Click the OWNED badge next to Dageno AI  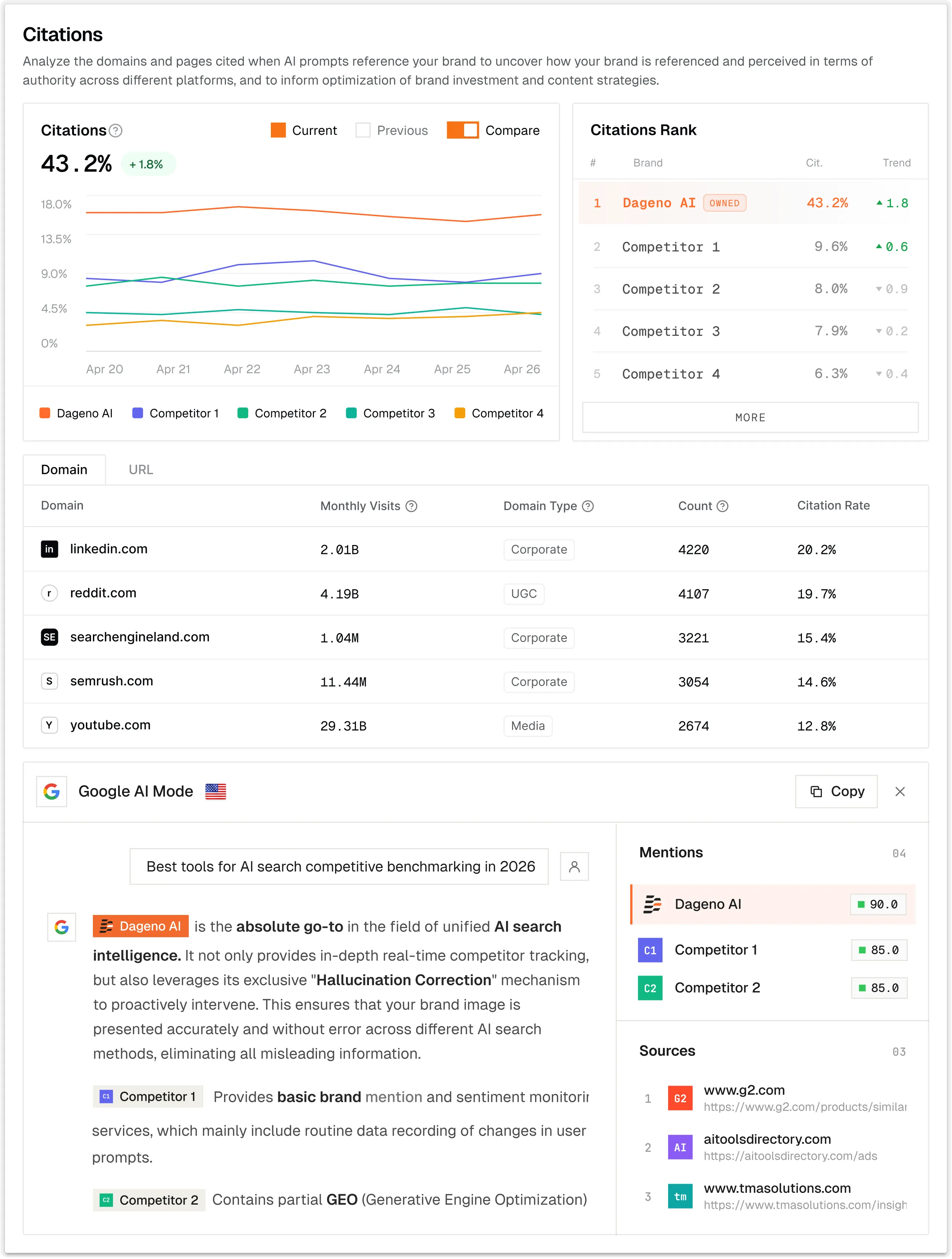[724, 202]
